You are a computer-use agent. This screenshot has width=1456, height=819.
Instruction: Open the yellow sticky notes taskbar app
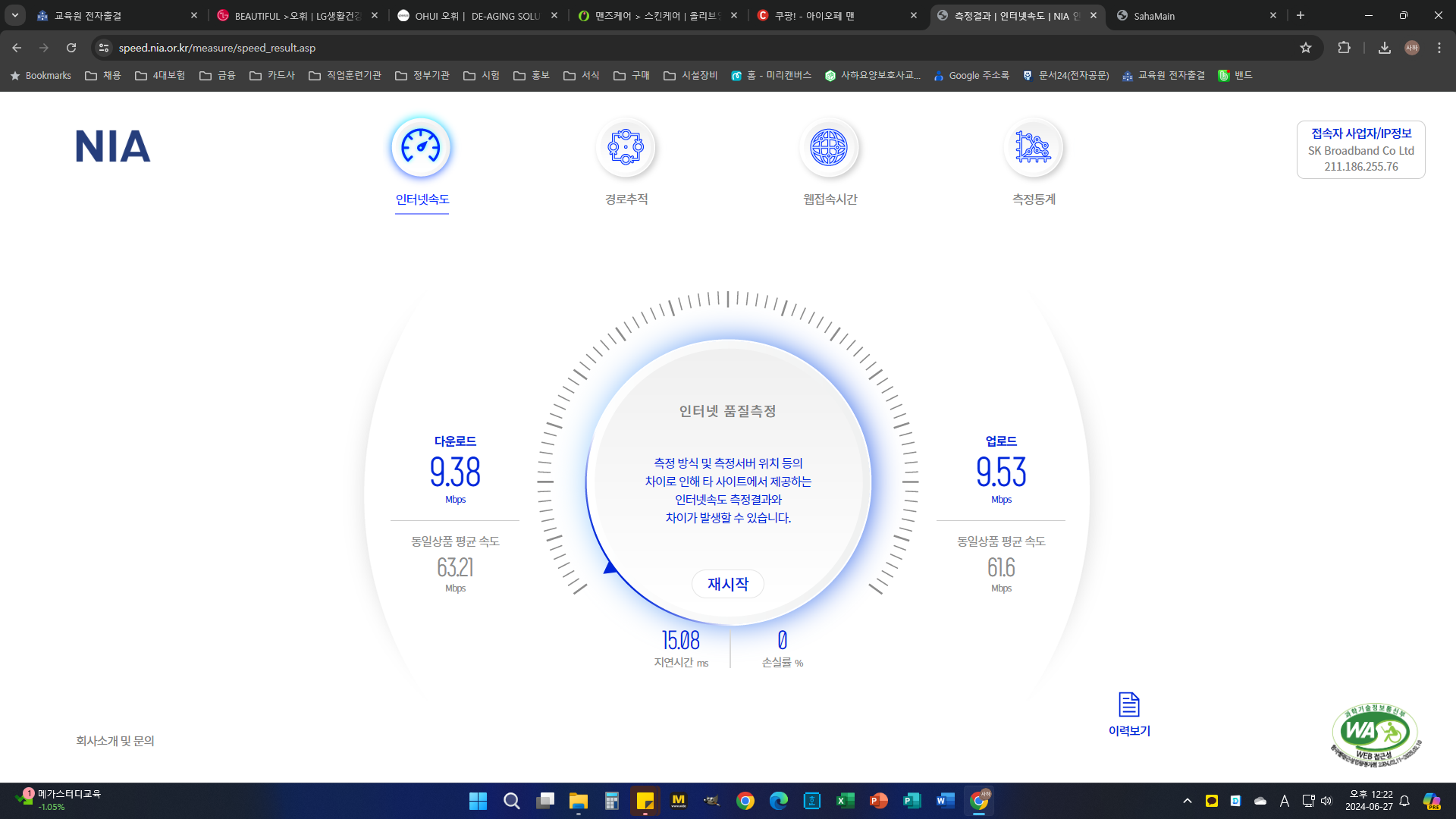(645, 801)
